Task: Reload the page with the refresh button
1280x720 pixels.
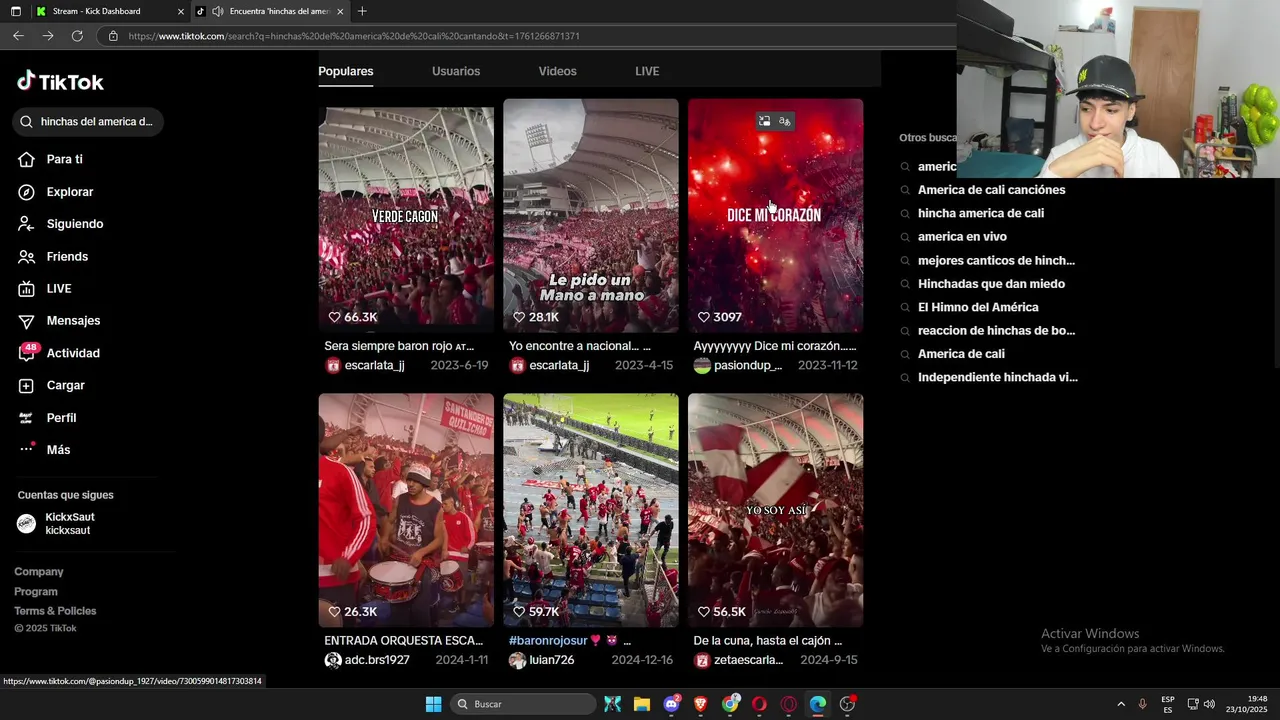Action: pos(77,36)
